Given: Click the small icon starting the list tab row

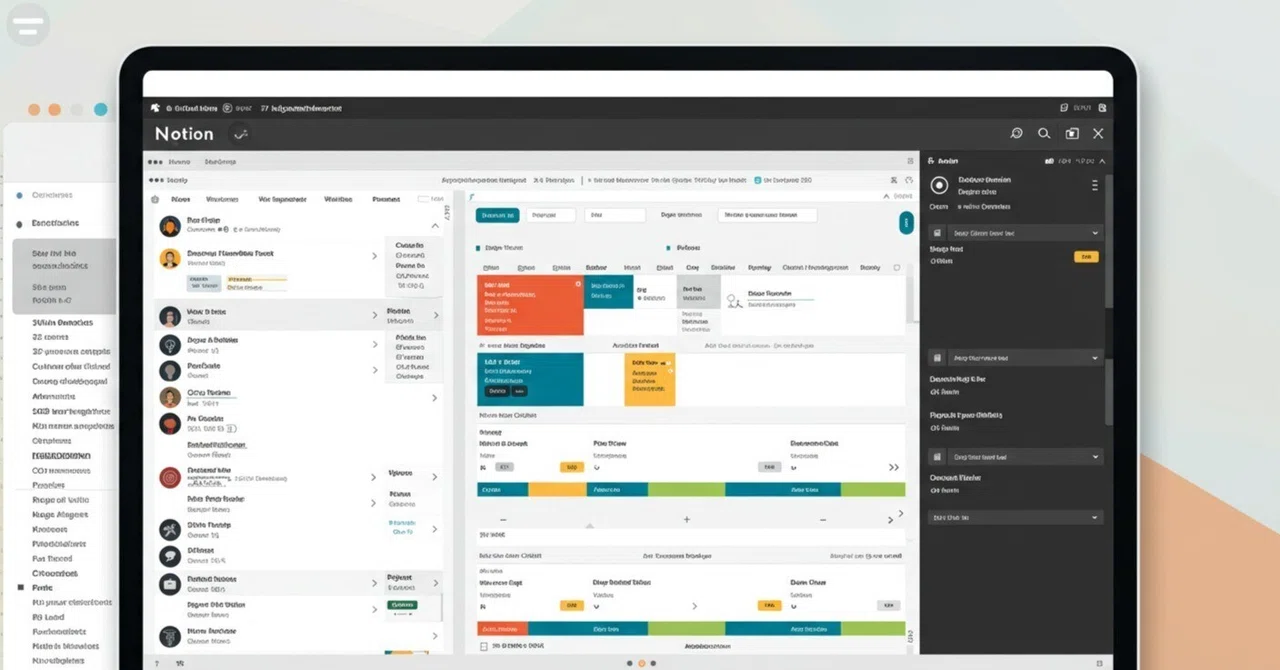Looking at the screenshot, I should [155, 199].
